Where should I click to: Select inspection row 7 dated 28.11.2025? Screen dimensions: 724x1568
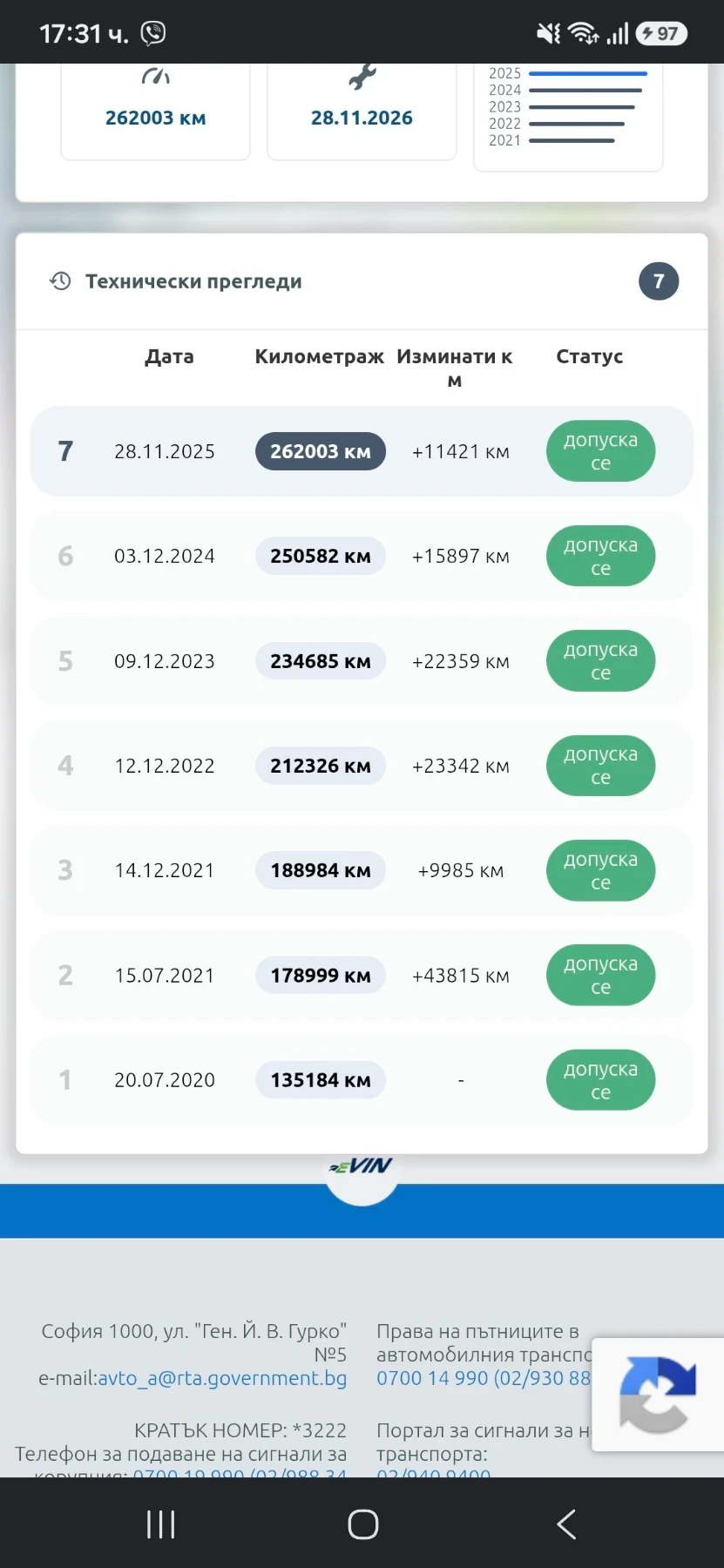(362, 451)
